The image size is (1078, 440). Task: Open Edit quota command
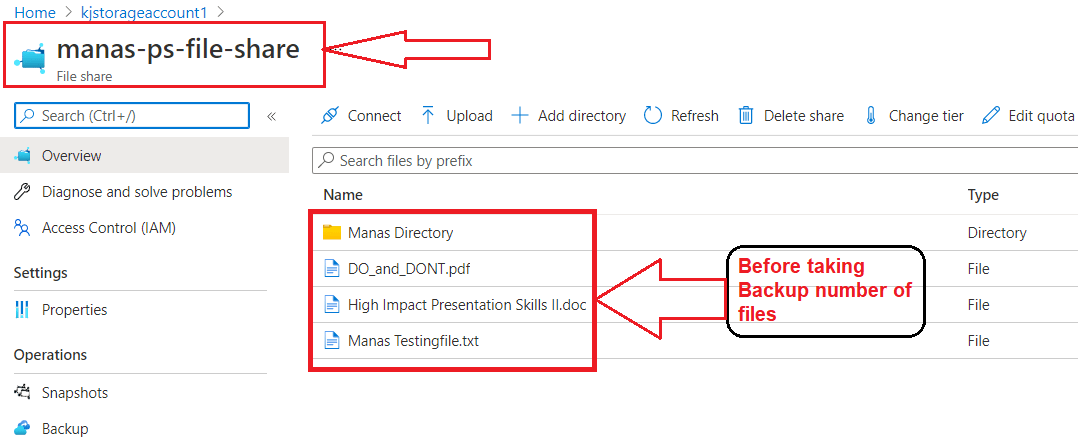1041,116
